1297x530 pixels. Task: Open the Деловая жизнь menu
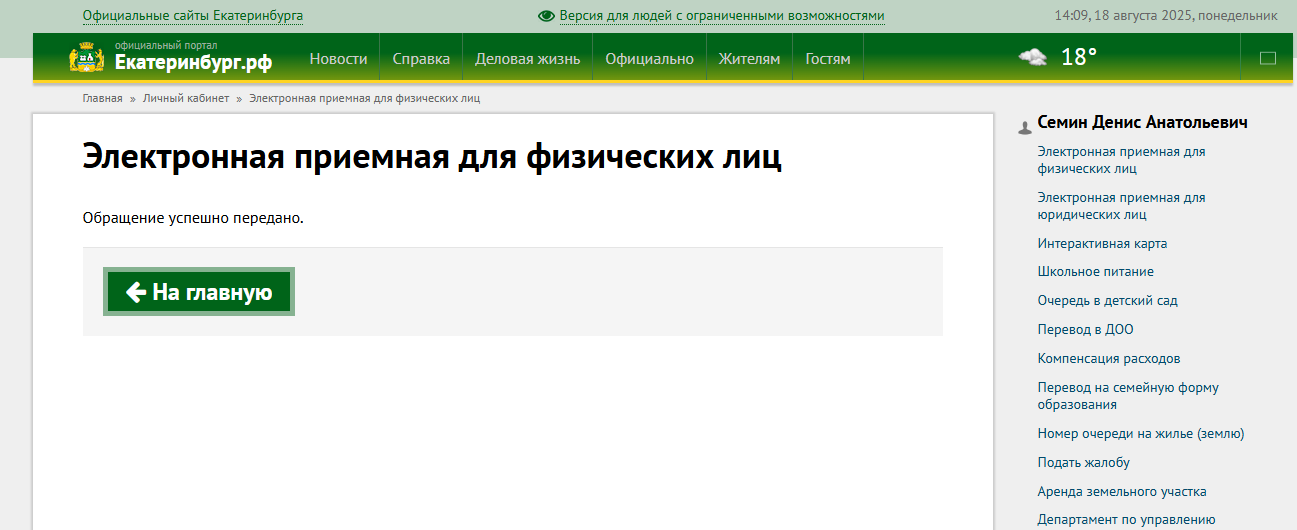click(527, 58)
